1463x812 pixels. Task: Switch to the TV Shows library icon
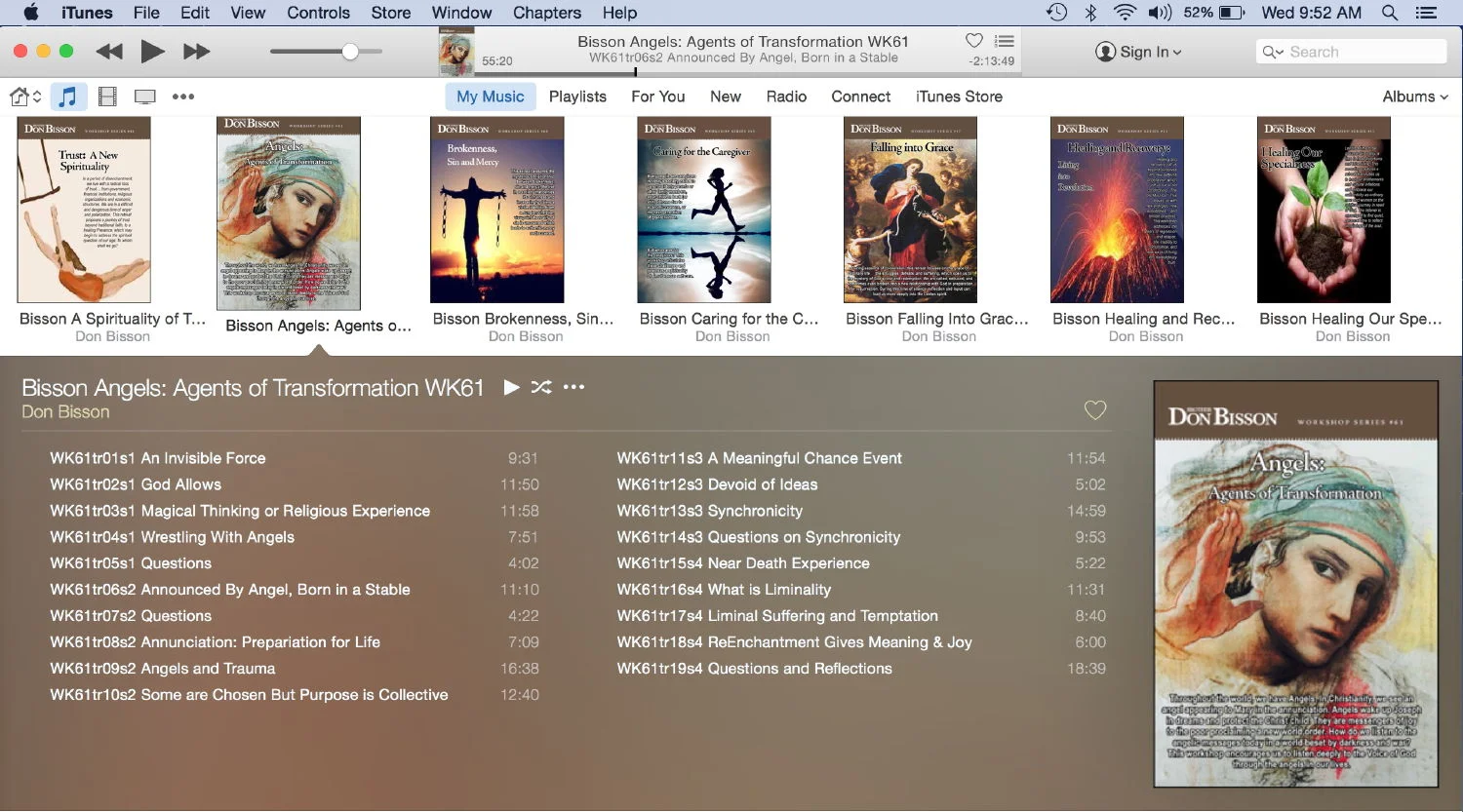pos(145,97)
